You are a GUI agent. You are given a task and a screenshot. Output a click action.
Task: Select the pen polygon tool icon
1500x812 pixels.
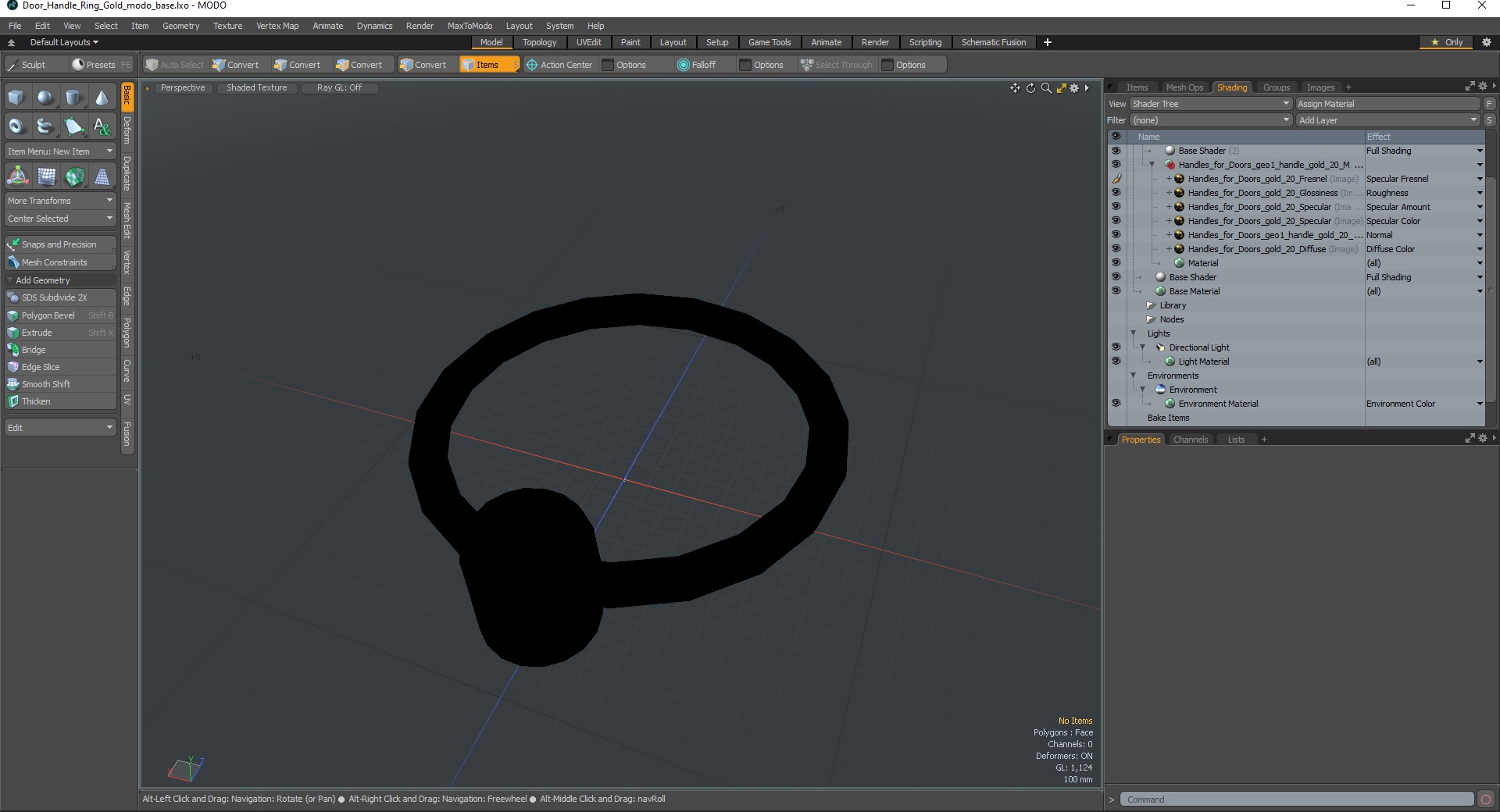[73, 126]
